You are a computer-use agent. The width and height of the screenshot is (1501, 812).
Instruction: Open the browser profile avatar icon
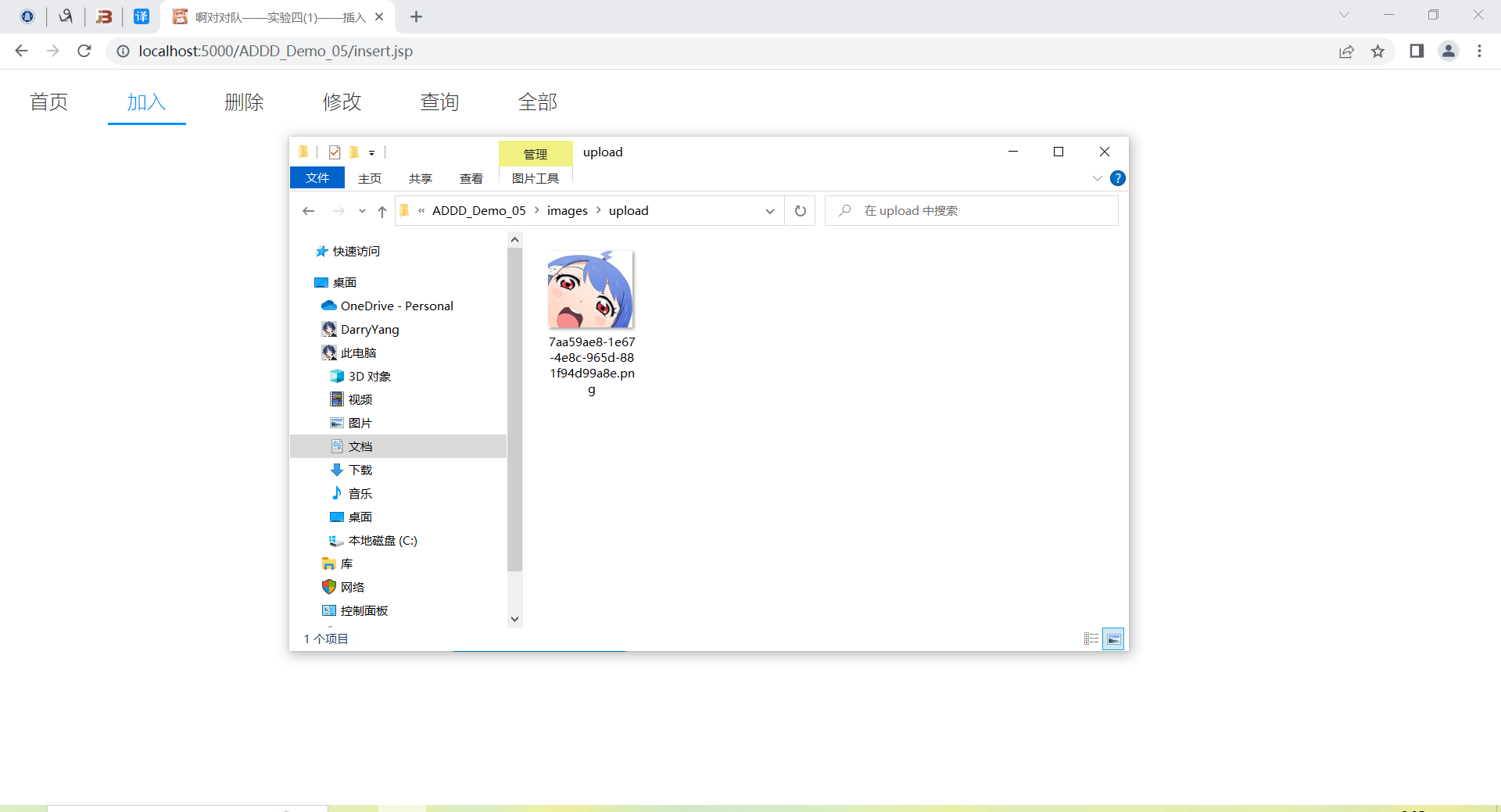pyautogui.click(x=1449, y=51)
